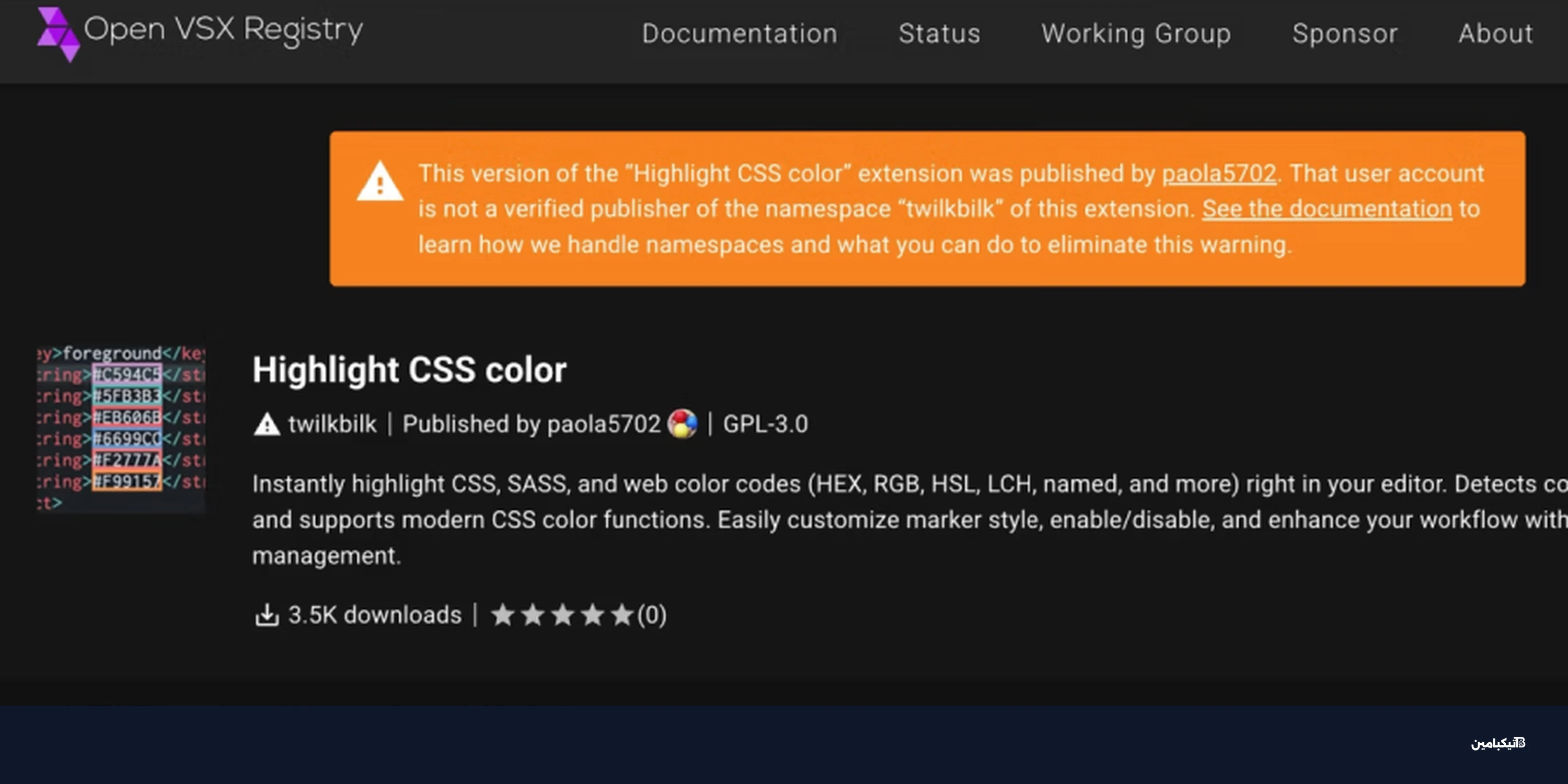Click paola5702's colorful avatar icon
Screen dimensions: 1568x784
[682, 424]
